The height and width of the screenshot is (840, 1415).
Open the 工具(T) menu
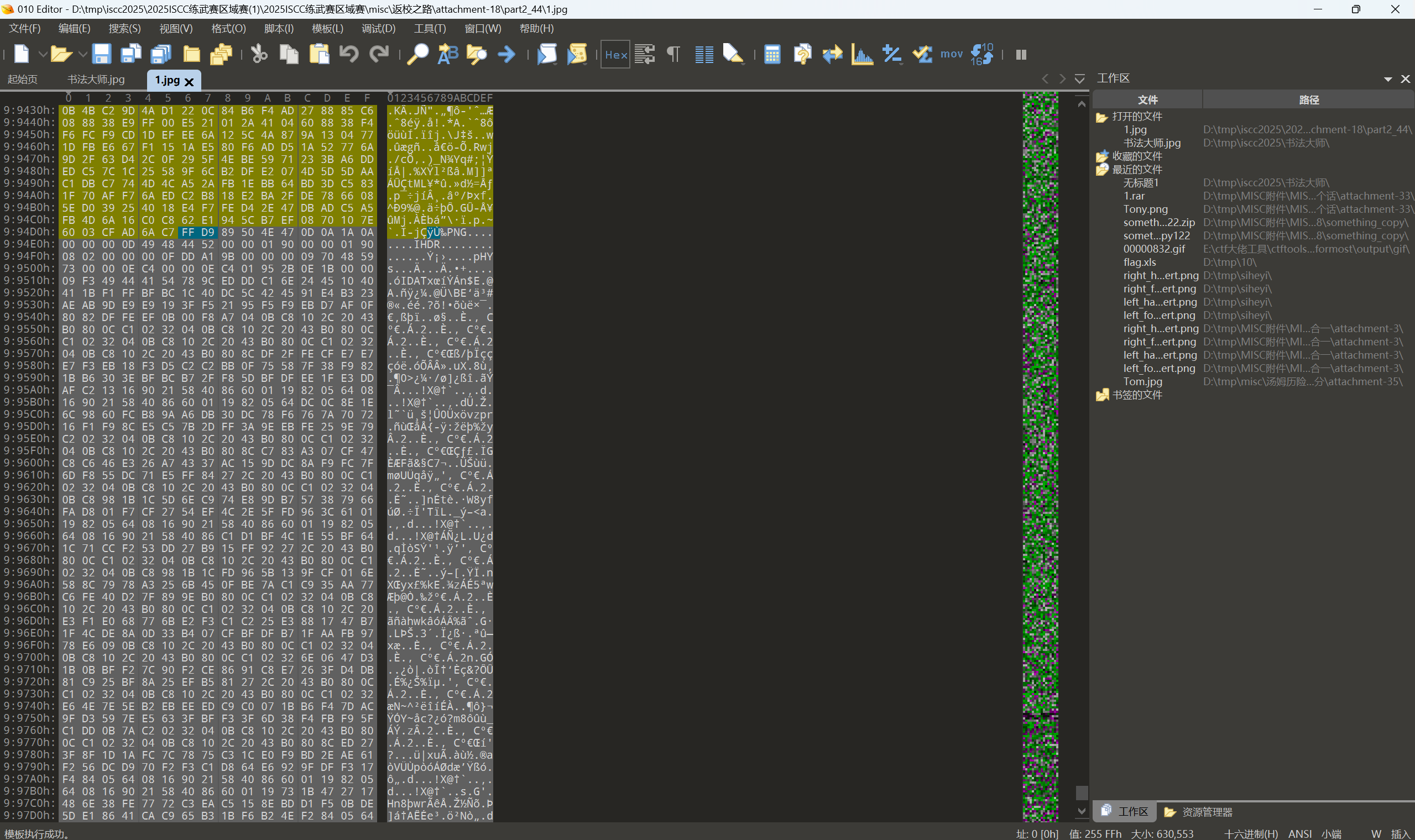(x=430, y=28)
